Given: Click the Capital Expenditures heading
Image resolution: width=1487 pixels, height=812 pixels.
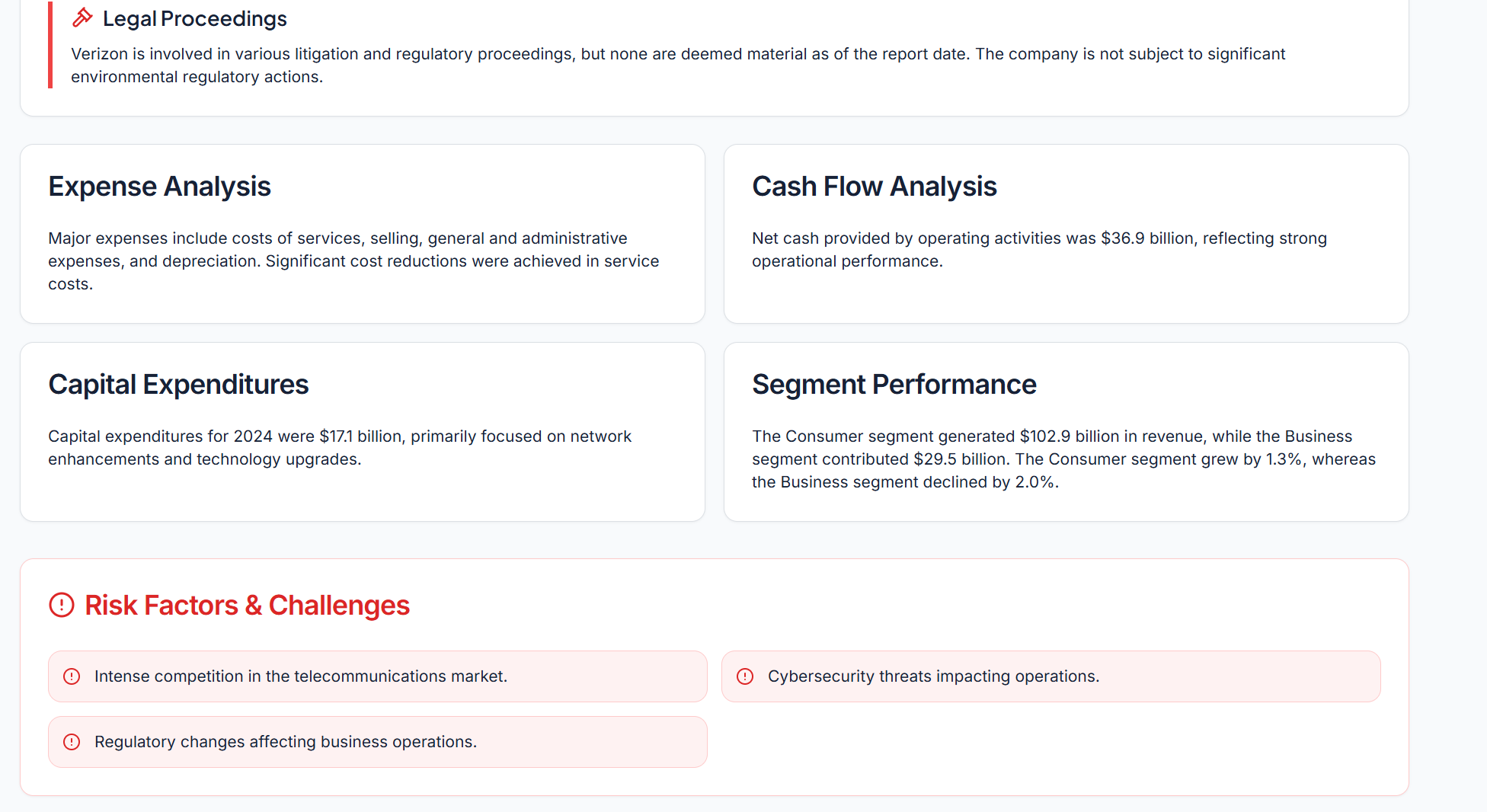Looking at the screenshot, I should [178, 385].
